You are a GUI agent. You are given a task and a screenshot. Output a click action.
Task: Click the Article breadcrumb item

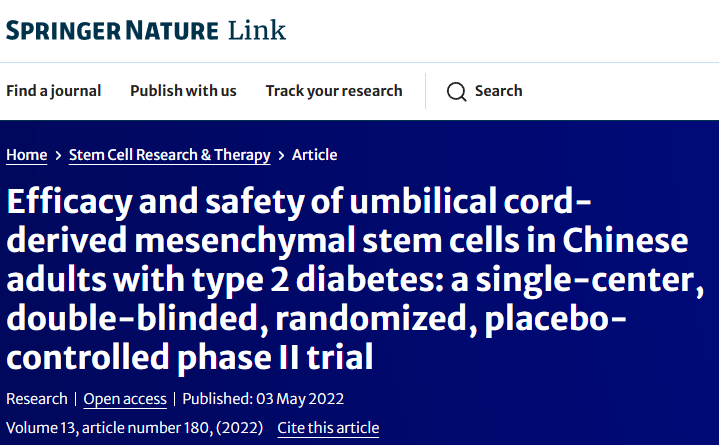point(314,155)
